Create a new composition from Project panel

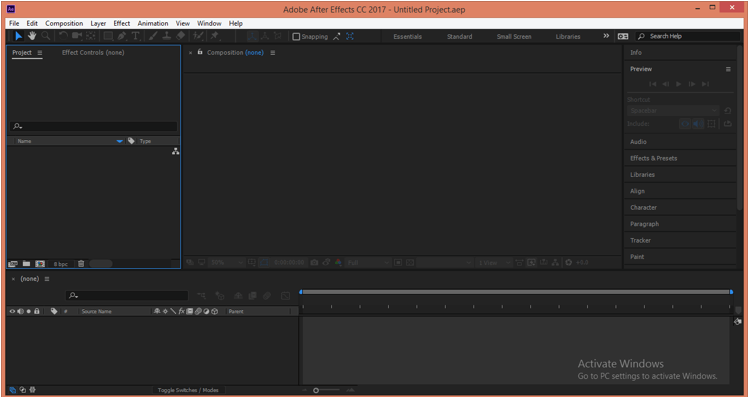tap(40, 265)
